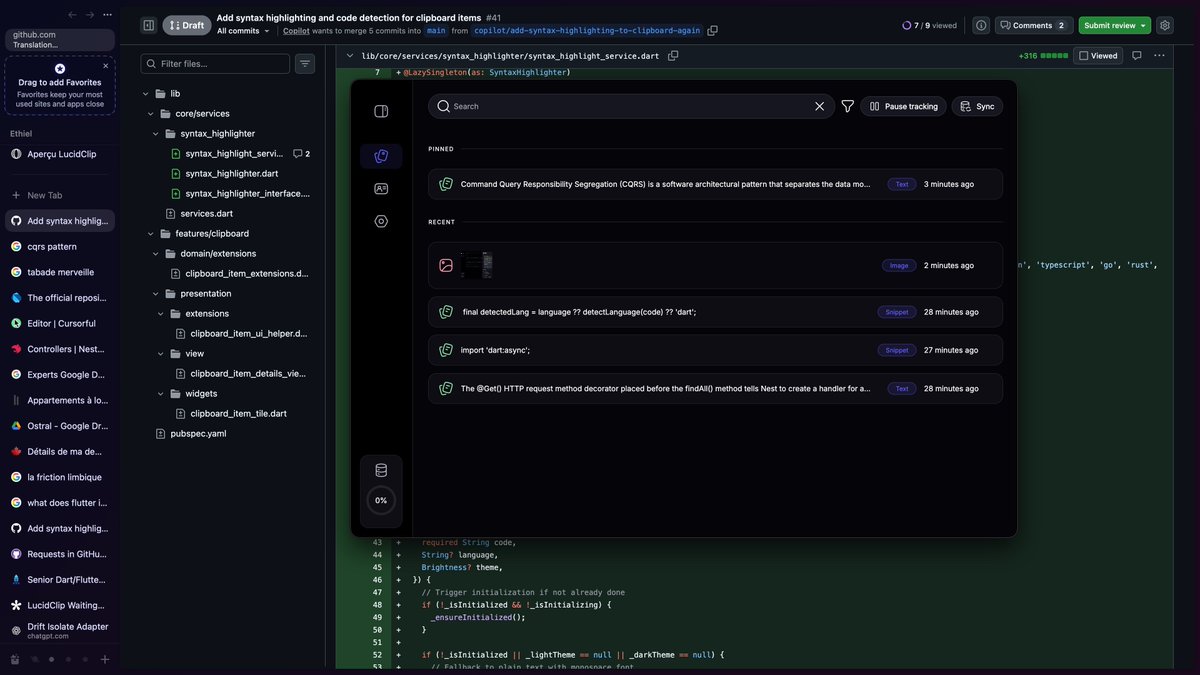
Task: Select the @Get() HTTP request text clip
Action: coord(715,388)
